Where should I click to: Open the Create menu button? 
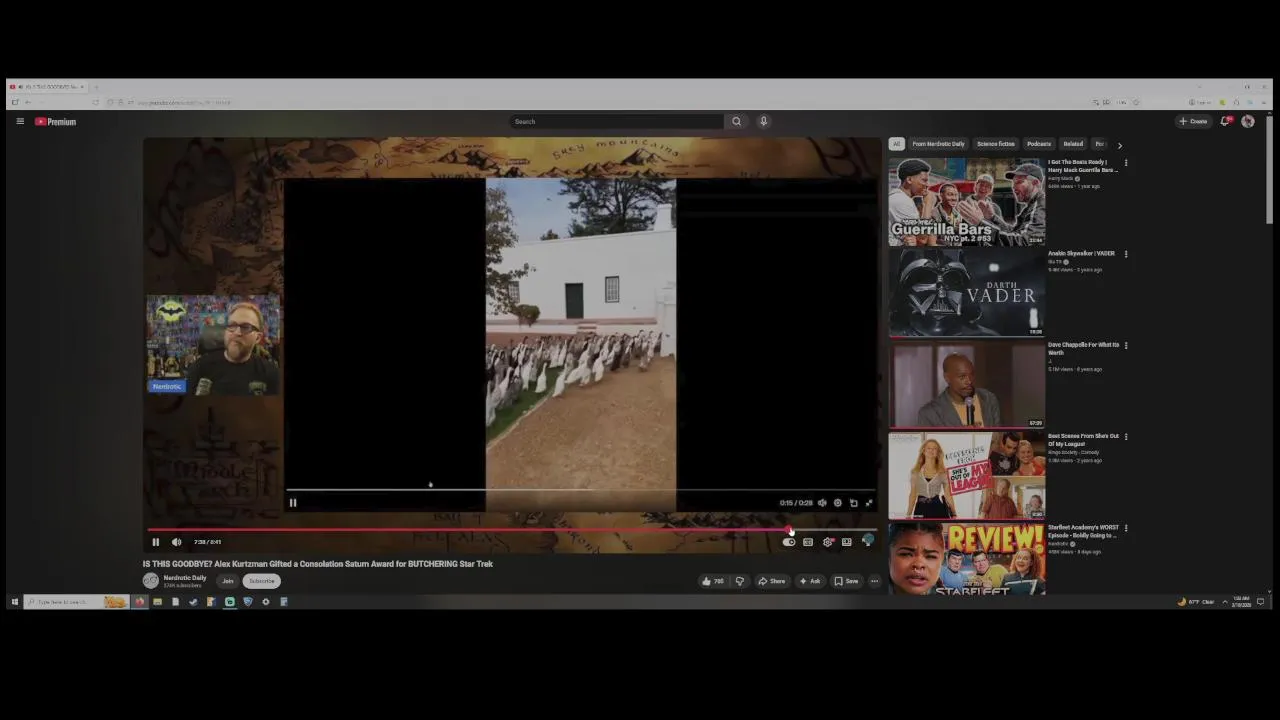pyautogui.click(x=1193, y=121)
